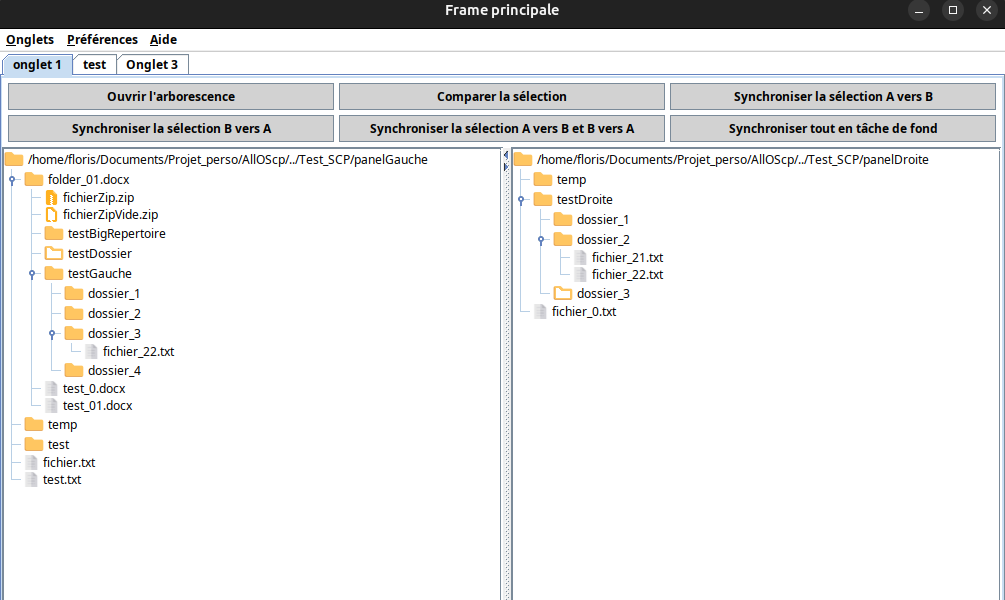Screen dimensions: 1005x600
Task: Click the test_0.docx file icon
Action: (51, 388)
